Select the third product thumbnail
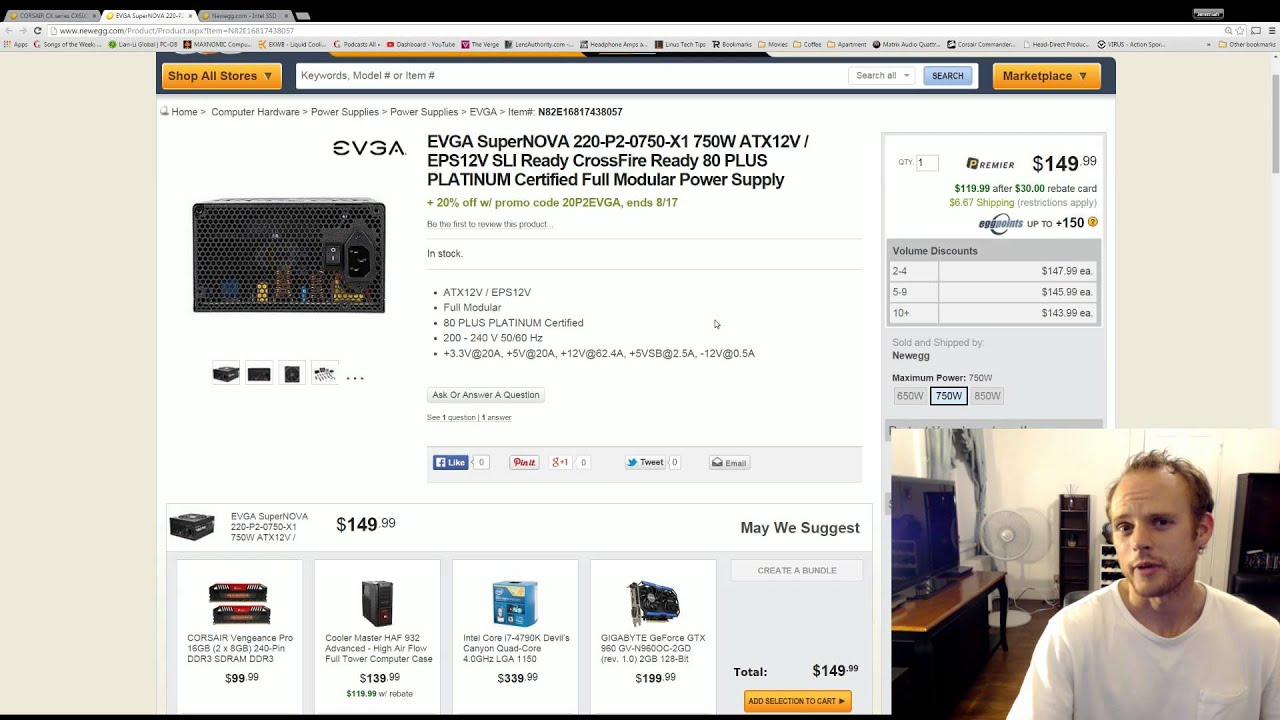Screen dimensions: 1280x720 click(292, 374)
